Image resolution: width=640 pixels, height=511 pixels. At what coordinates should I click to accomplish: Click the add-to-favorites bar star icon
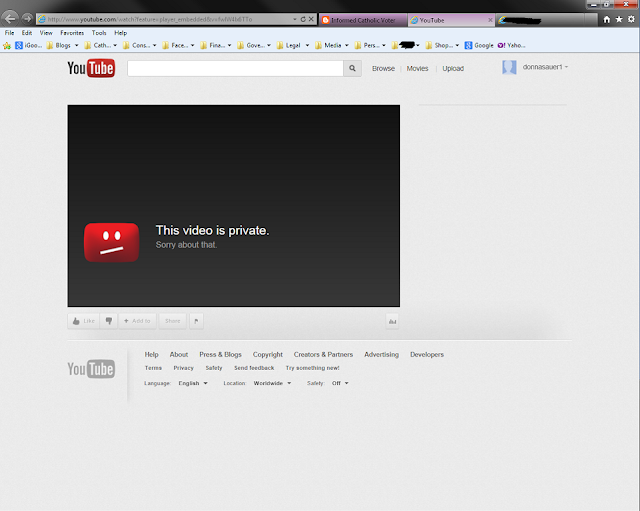tap(7, 45)
